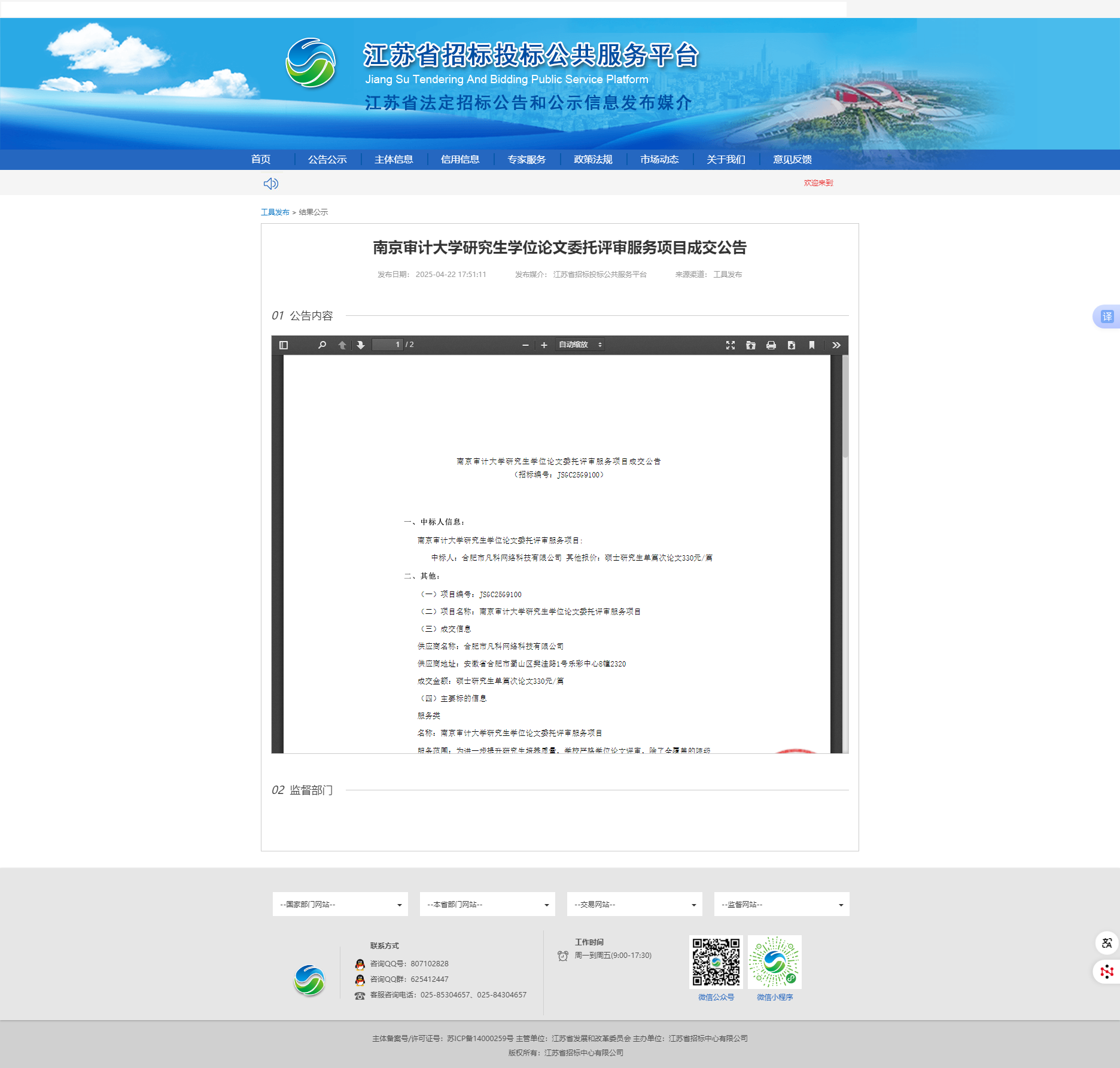The width and height of the screenshot is (1120, 1068).
Task: Click the PDF bookmark current view icon
Action: point(812,345)
